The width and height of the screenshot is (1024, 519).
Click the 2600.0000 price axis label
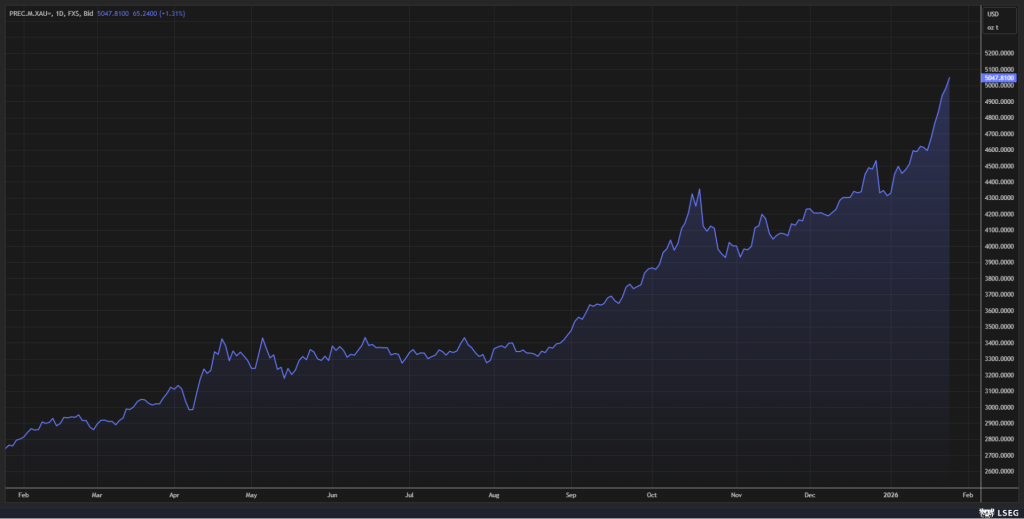(x=999, y=471)
